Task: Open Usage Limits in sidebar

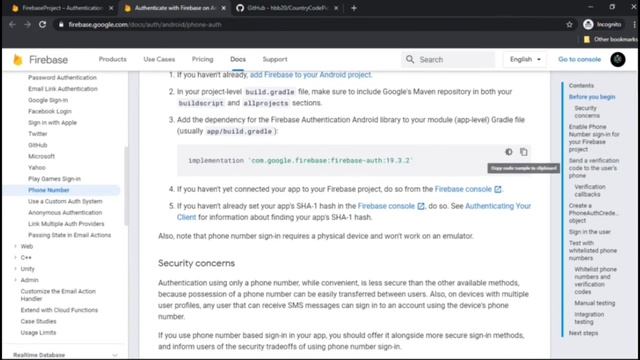Action: (x=38, y=333)
